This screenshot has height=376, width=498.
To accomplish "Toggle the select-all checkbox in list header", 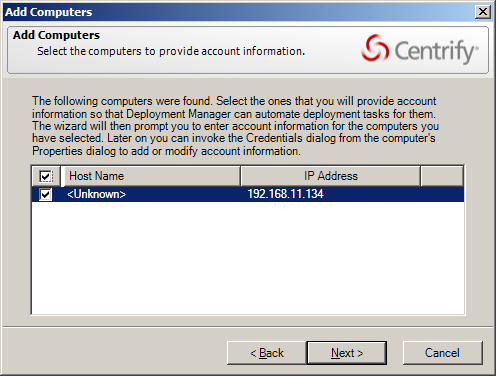I will pos(46,176).
